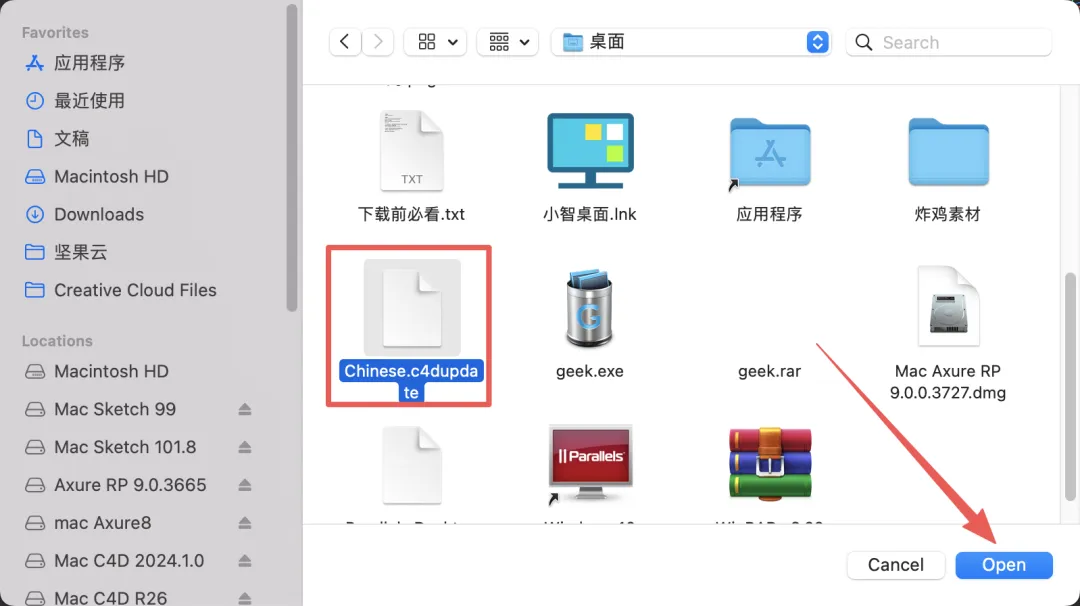Screen dimensions: 1080x606
Task: Eject Axure RP 9.0.3665 volume
Action: point(245,485)
